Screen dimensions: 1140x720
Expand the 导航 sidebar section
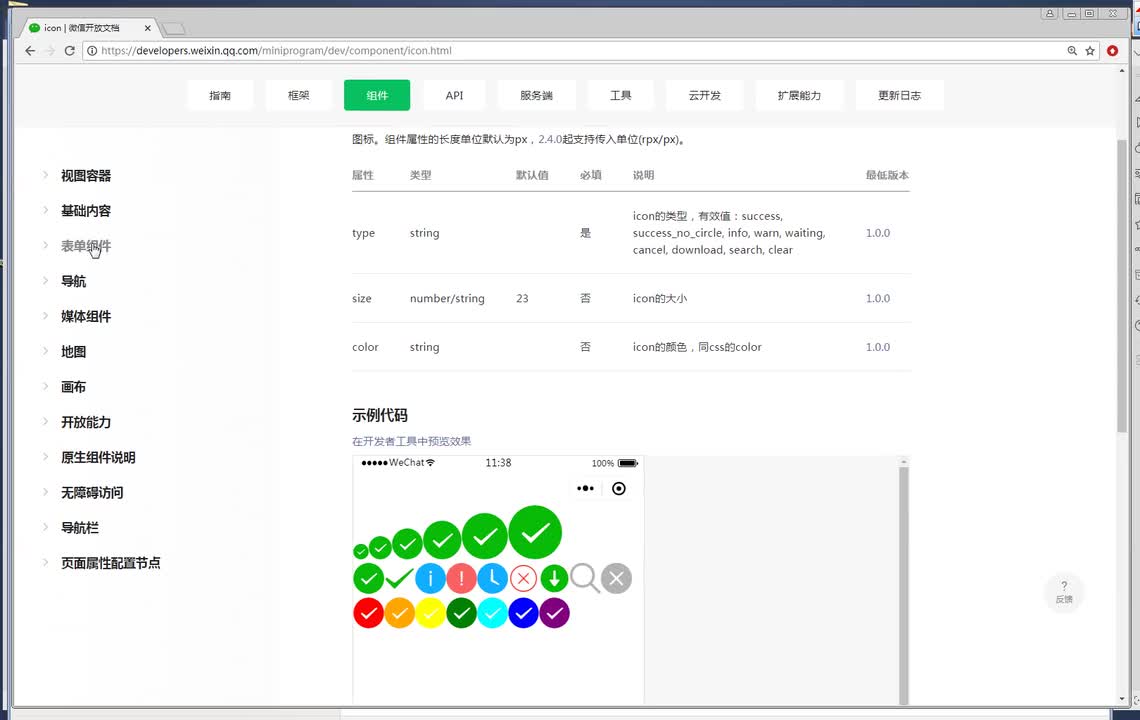click(x=73, y=281)
